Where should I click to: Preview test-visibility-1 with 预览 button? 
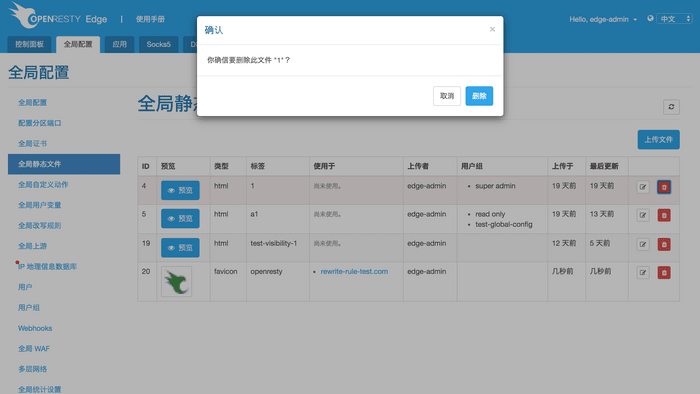point(180,248)
